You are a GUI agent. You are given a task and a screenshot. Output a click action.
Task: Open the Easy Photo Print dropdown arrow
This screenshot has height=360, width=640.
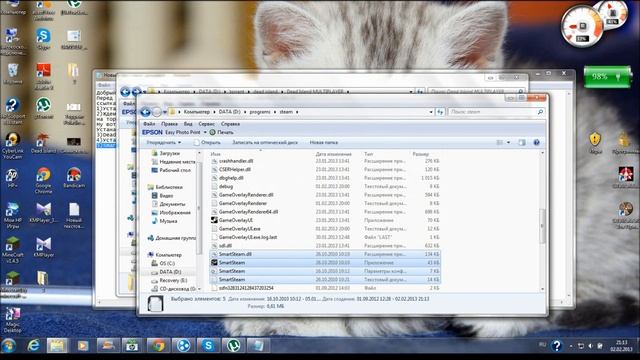click(205, 132)
